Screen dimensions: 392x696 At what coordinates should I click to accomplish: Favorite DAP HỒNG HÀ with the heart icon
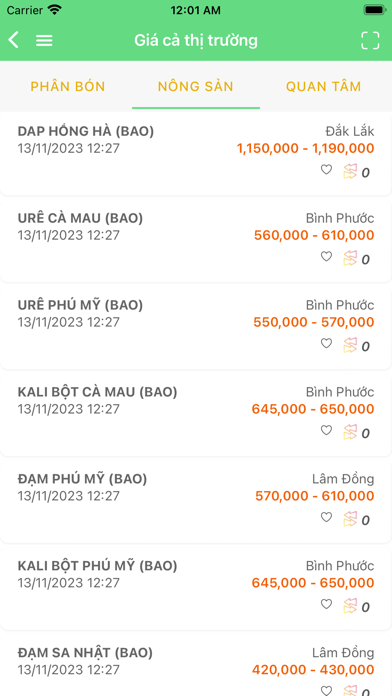326,170
